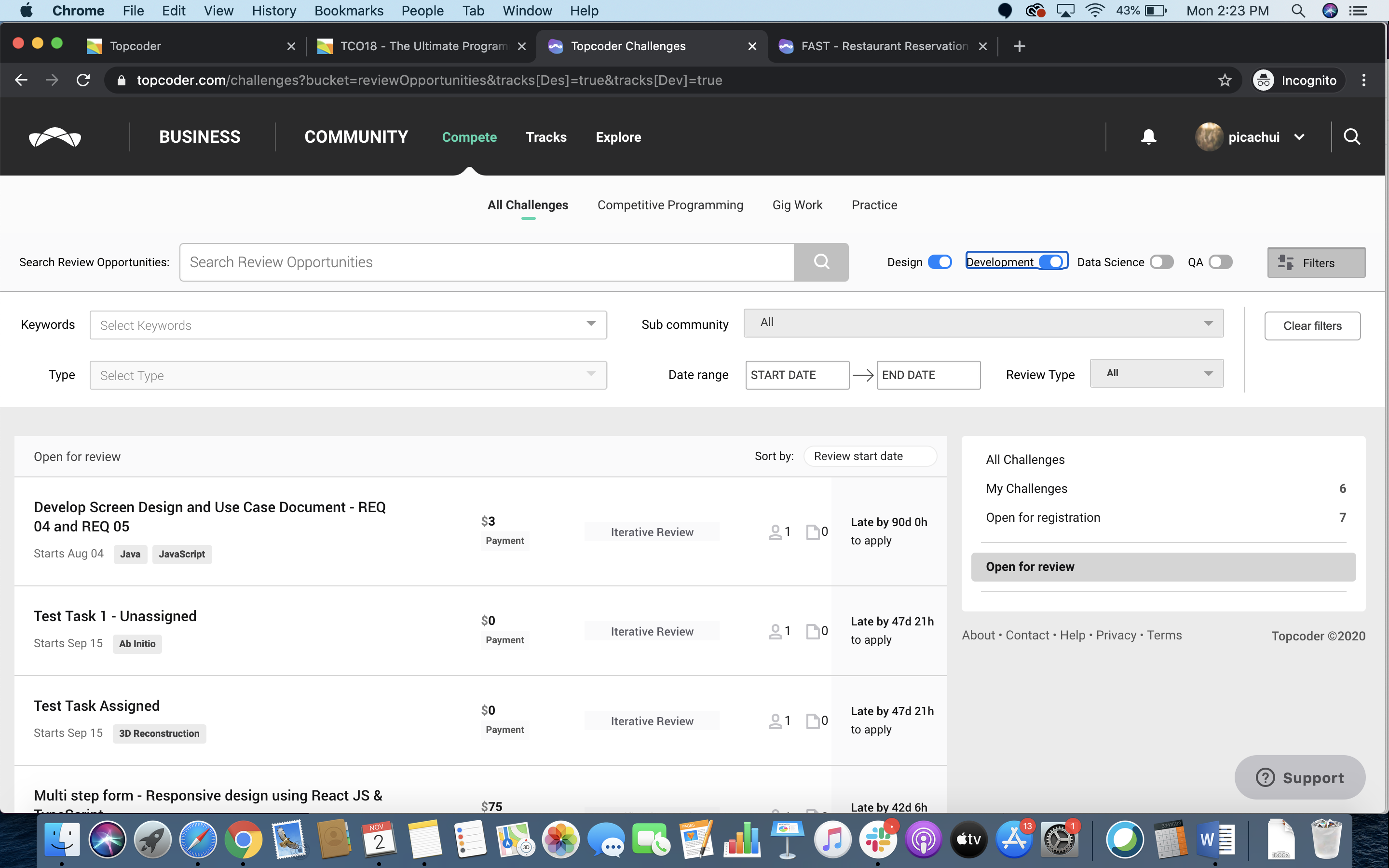This screenshot has width=1389, height=868.
Task: Click submissions icon for Test Task 1 - Unassigned
Action: pyautogui.click(x=813, y=632)
